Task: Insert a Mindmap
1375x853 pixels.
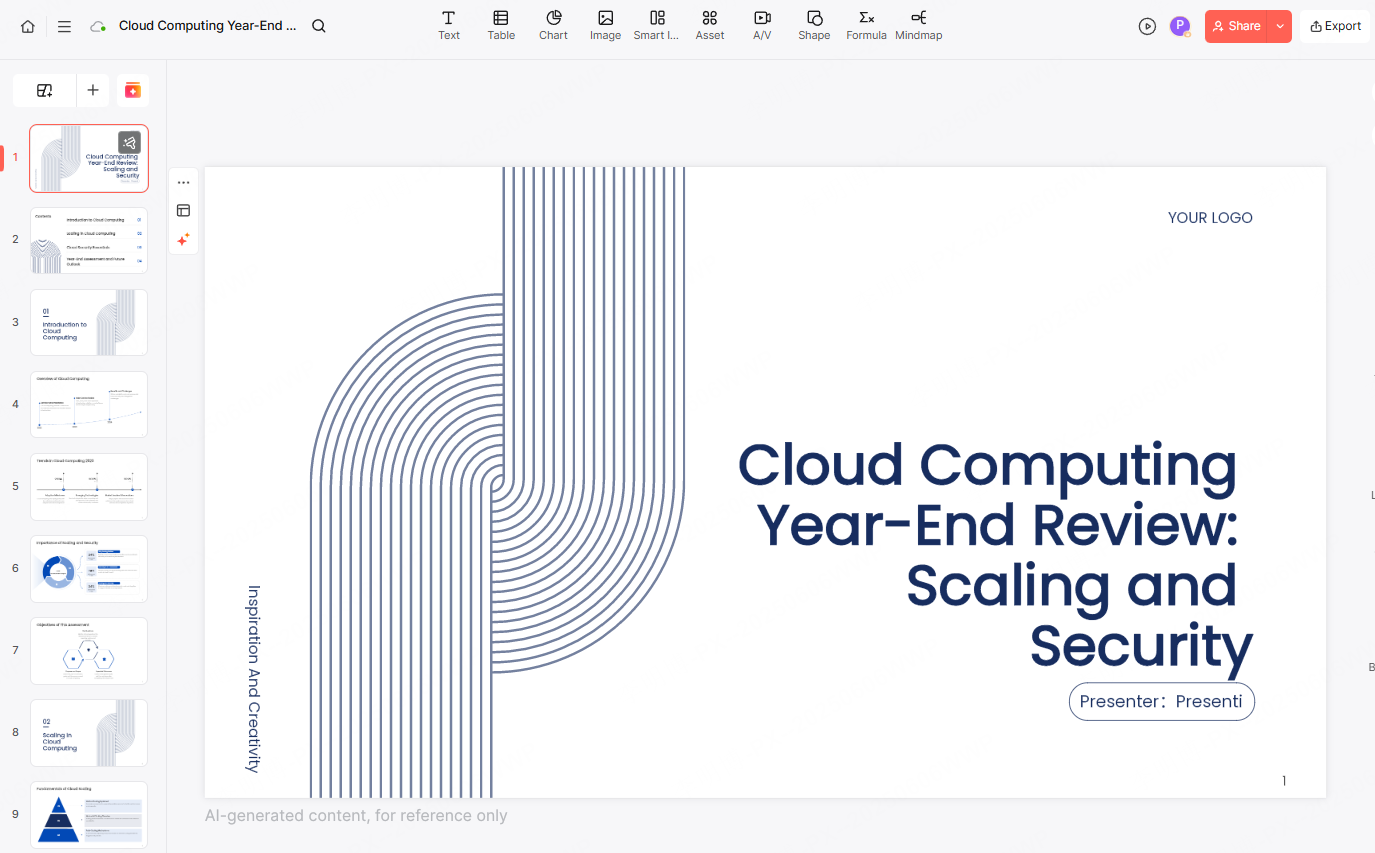Action: (x=918, y=26)
